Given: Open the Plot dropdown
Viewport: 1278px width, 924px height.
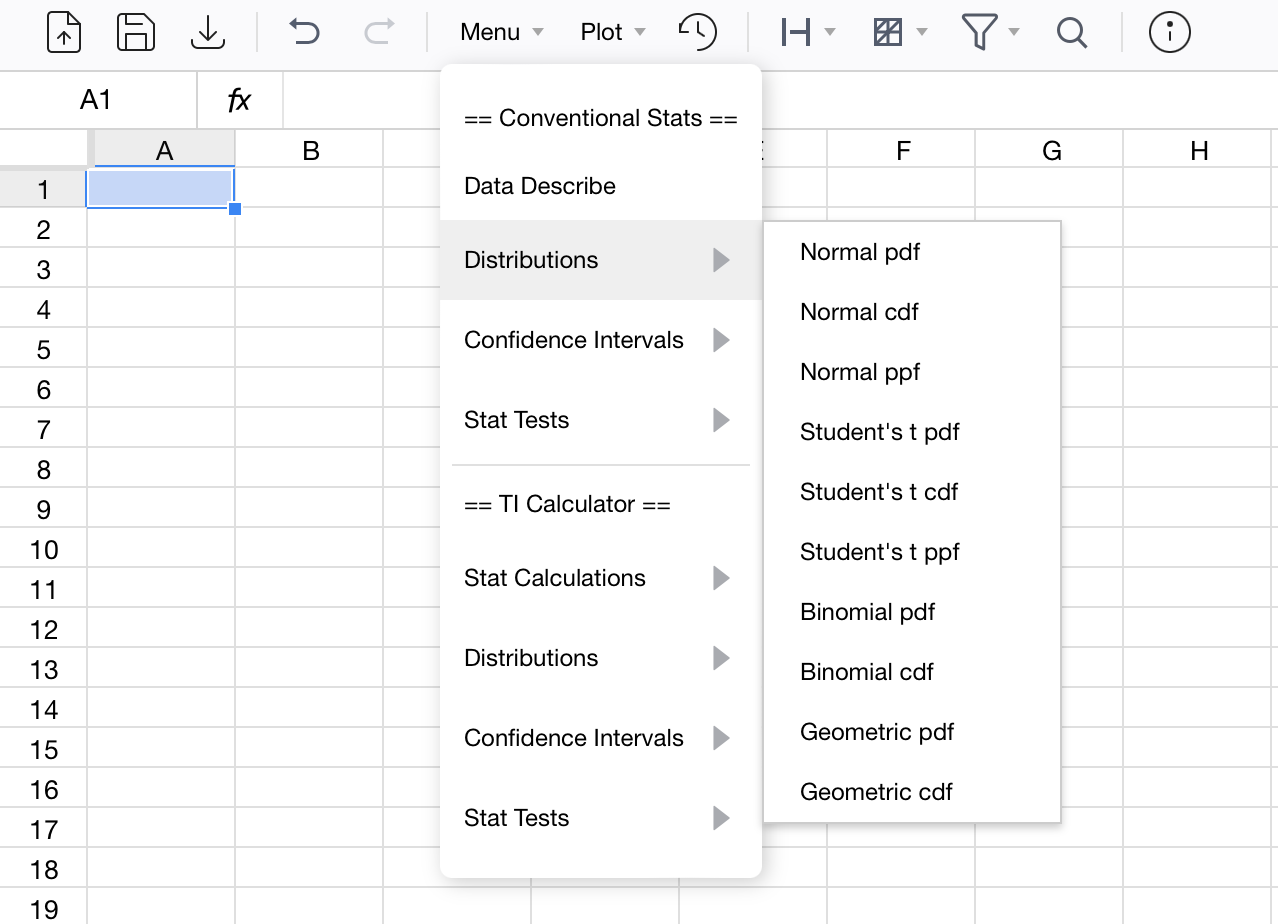Looking at the screenshot, I should [613, 32].
